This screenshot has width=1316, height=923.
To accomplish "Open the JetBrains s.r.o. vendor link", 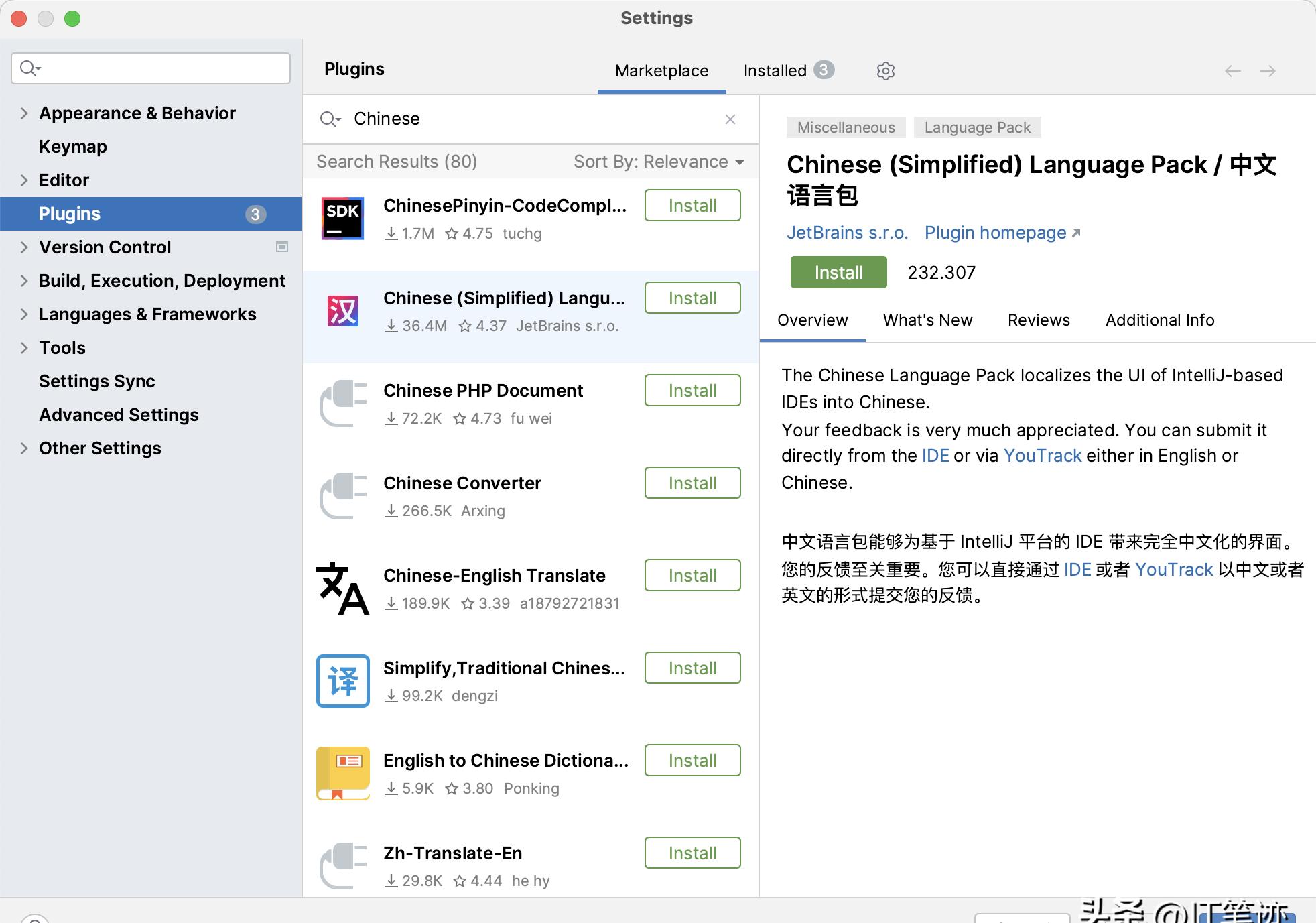I will (x=847, y=233).
